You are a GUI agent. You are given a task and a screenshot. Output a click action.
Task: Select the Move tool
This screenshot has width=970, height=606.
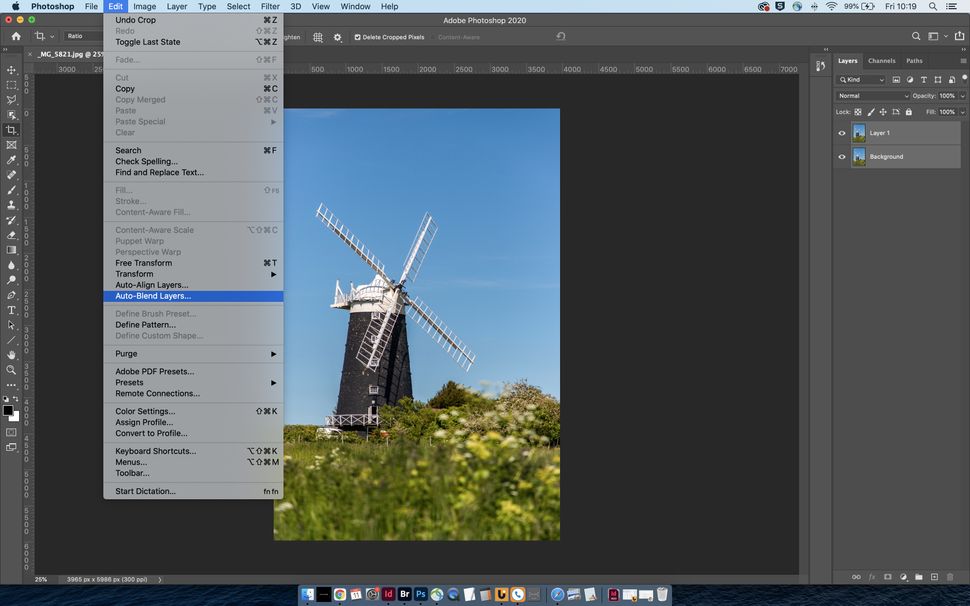pyautogui.click(x=11, y=70)
